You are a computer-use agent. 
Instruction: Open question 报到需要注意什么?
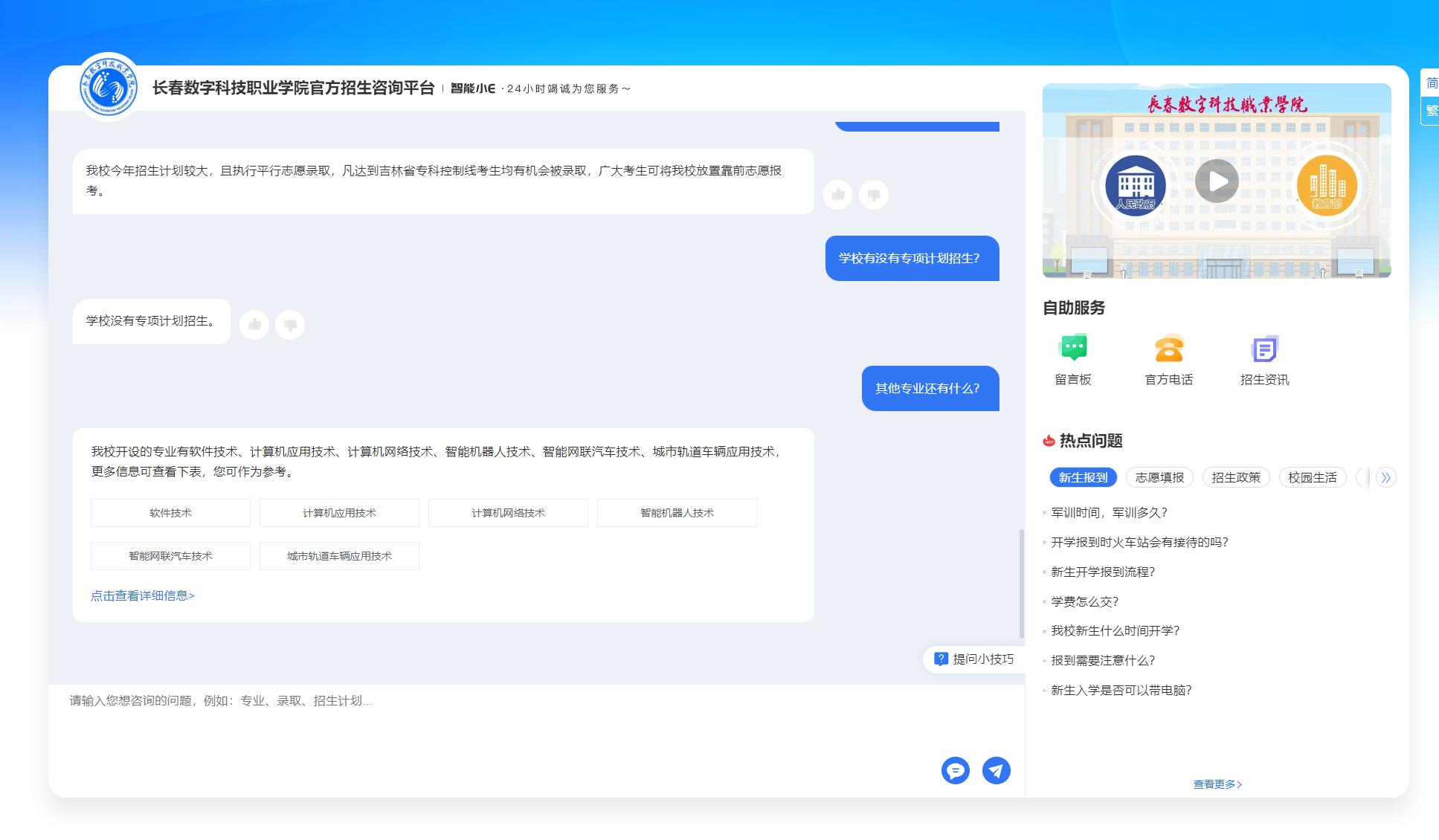click(1104, 660)
